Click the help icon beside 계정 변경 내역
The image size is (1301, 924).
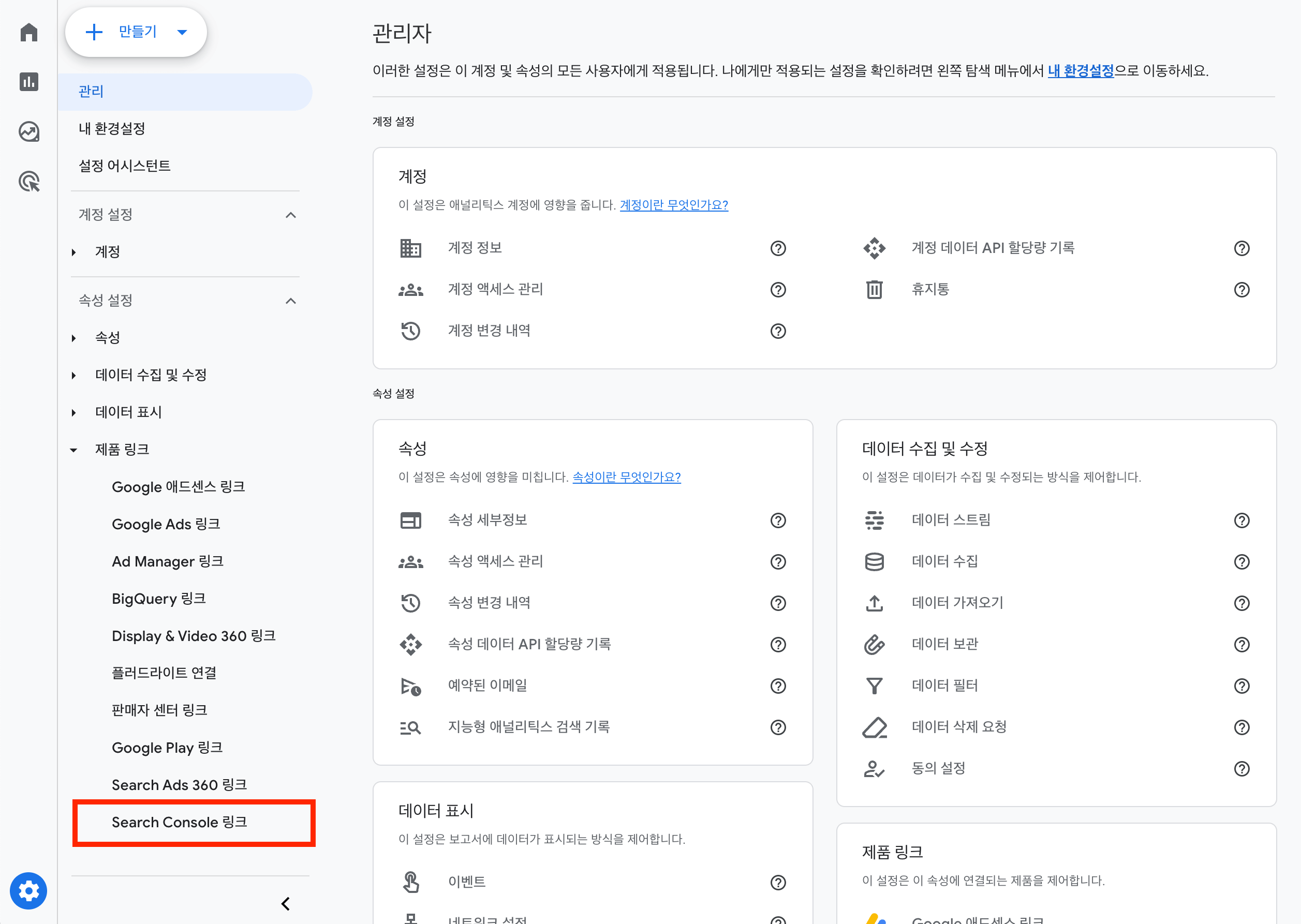tap(778, 331)
